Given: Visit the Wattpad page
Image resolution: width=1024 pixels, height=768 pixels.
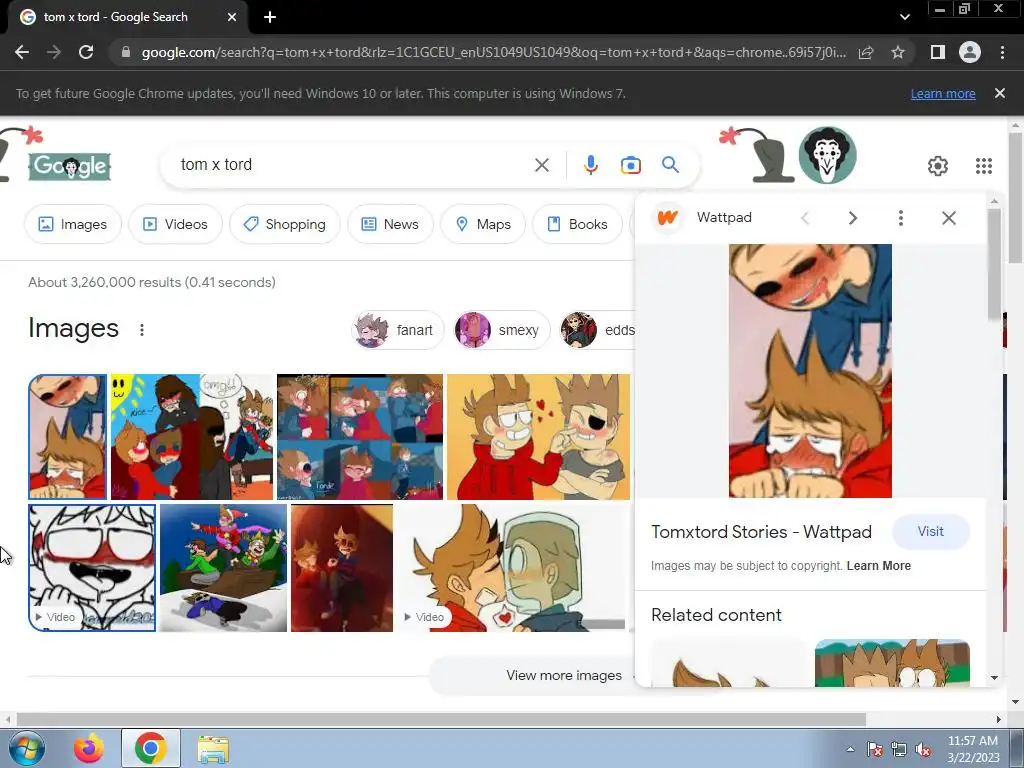Looking at the screenshot, I should (x=931, y=532).
